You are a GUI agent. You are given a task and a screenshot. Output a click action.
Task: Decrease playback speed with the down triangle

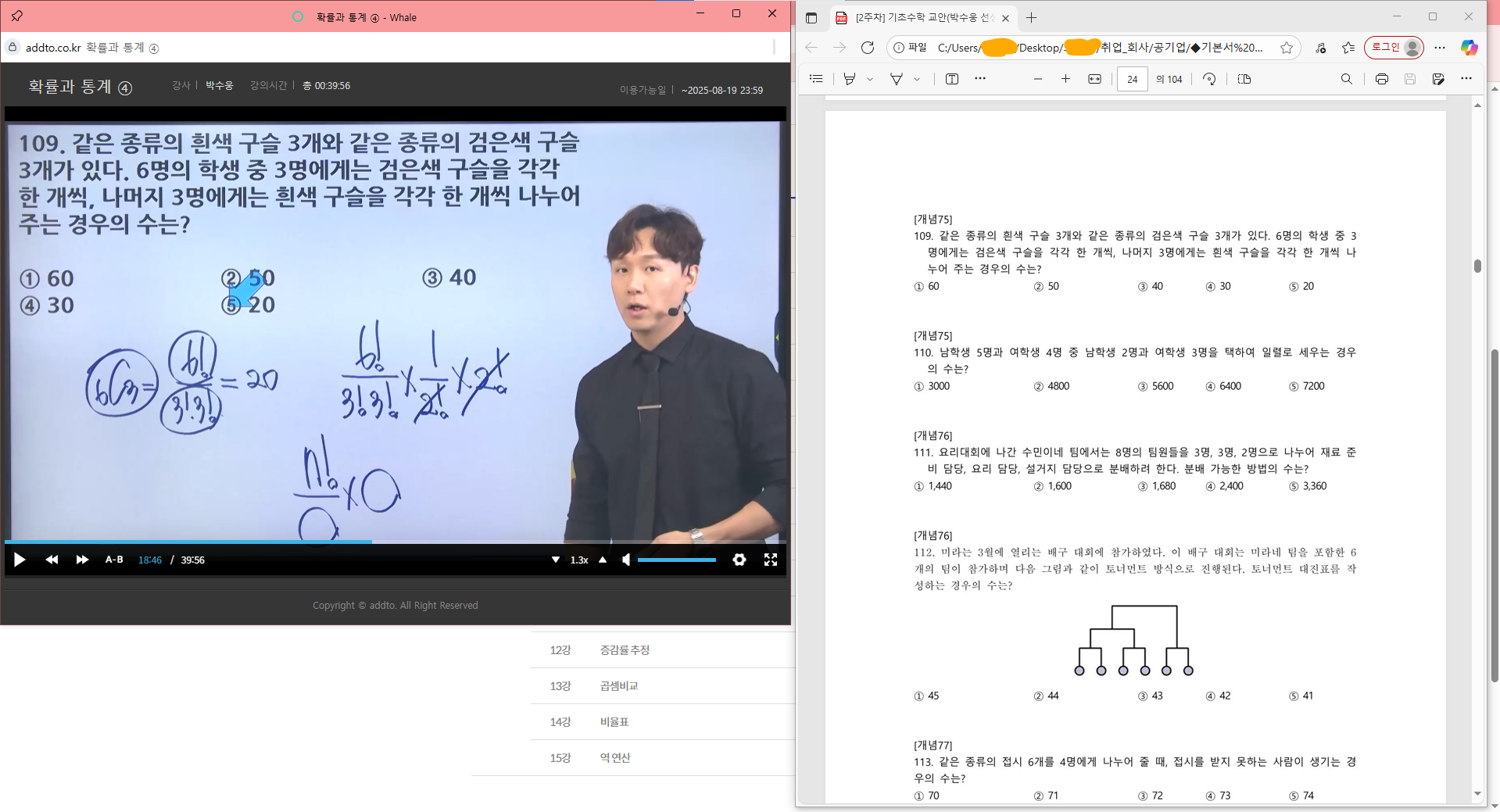(x=556, y=560)
